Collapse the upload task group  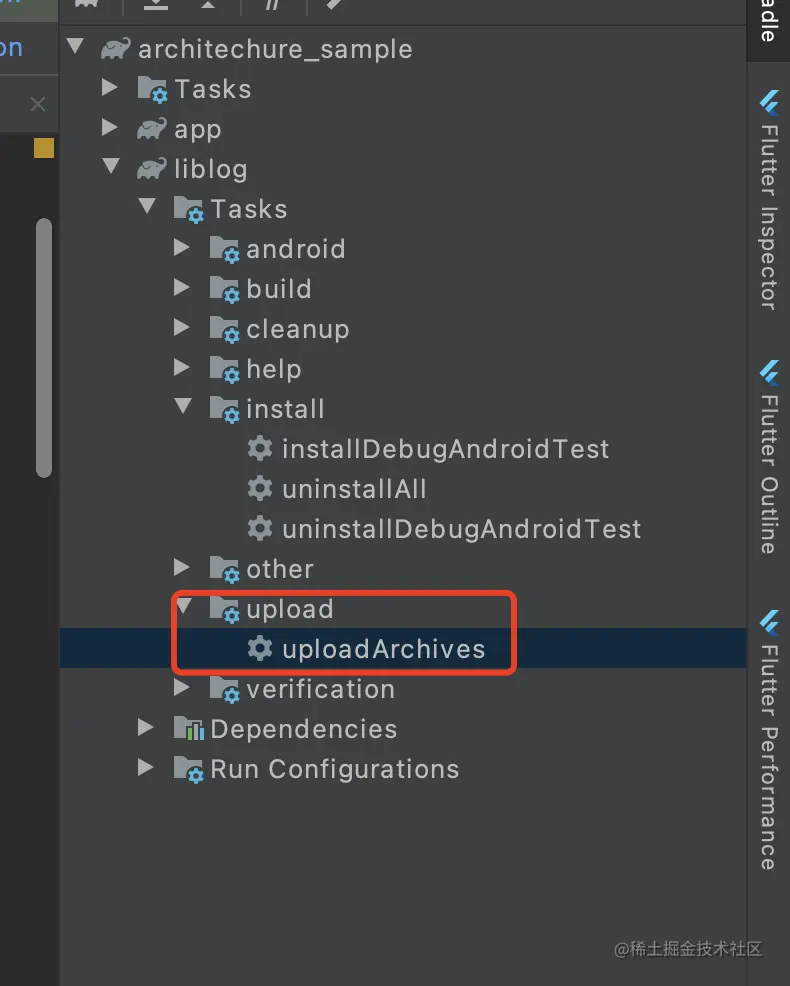coord(182,608)
